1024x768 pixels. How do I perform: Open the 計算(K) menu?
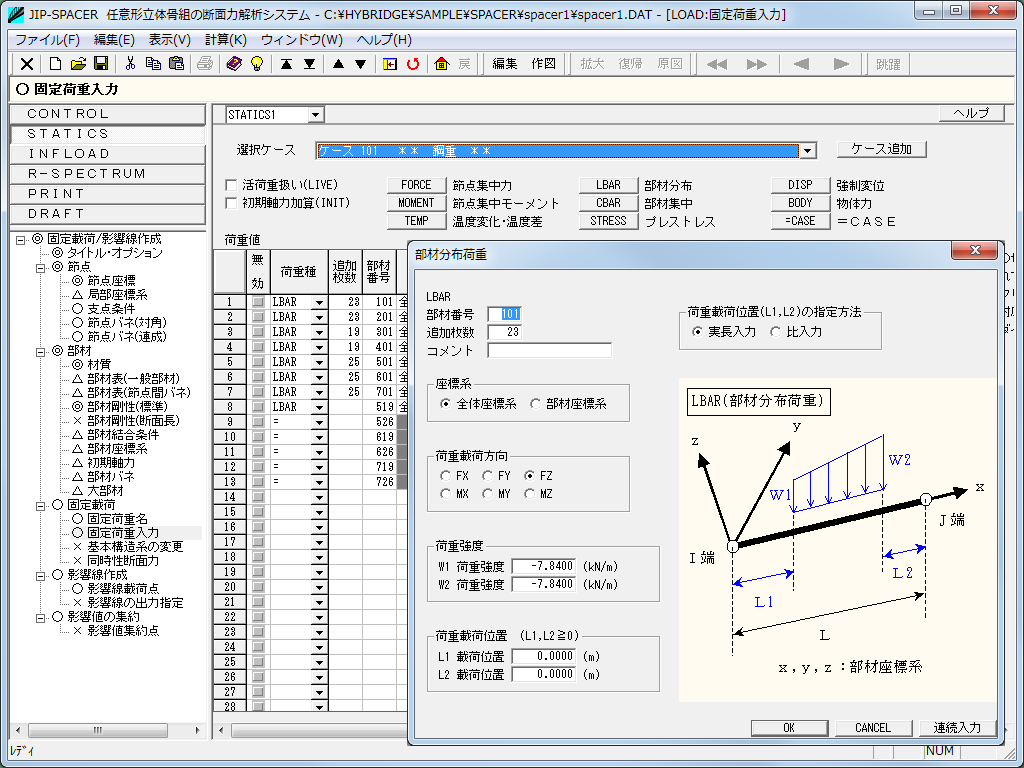225,40
